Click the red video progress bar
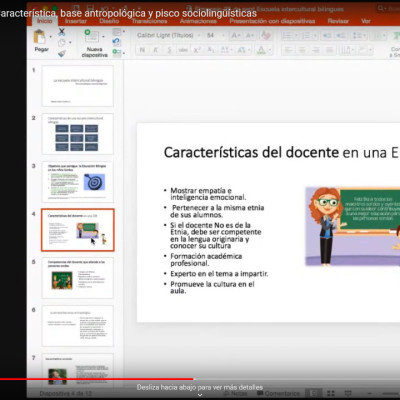Screen dimensions: 400x400 coord(97,379)
